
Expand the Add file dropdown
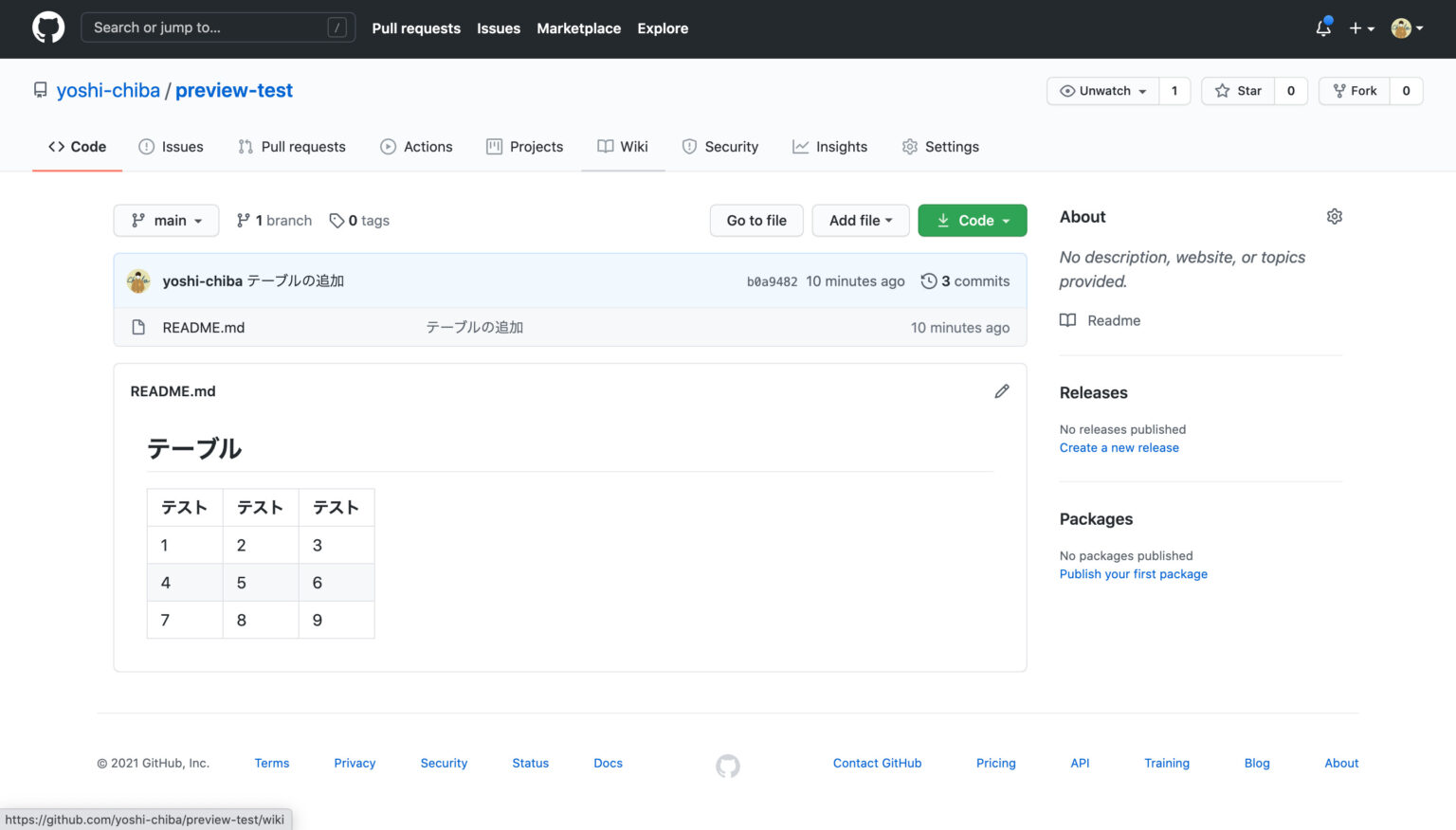tap(860, 220)
